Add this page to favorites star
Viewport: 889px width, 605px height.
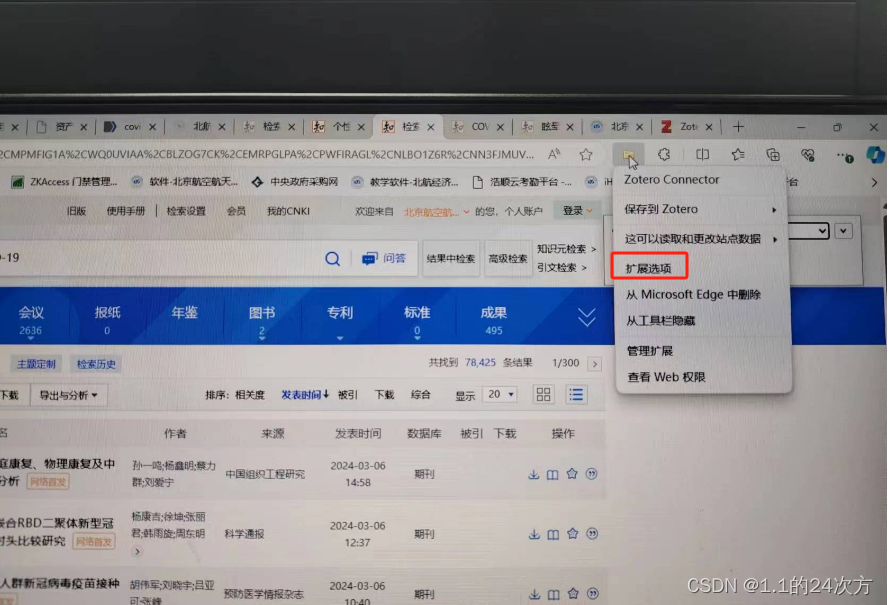click(586, 154)
